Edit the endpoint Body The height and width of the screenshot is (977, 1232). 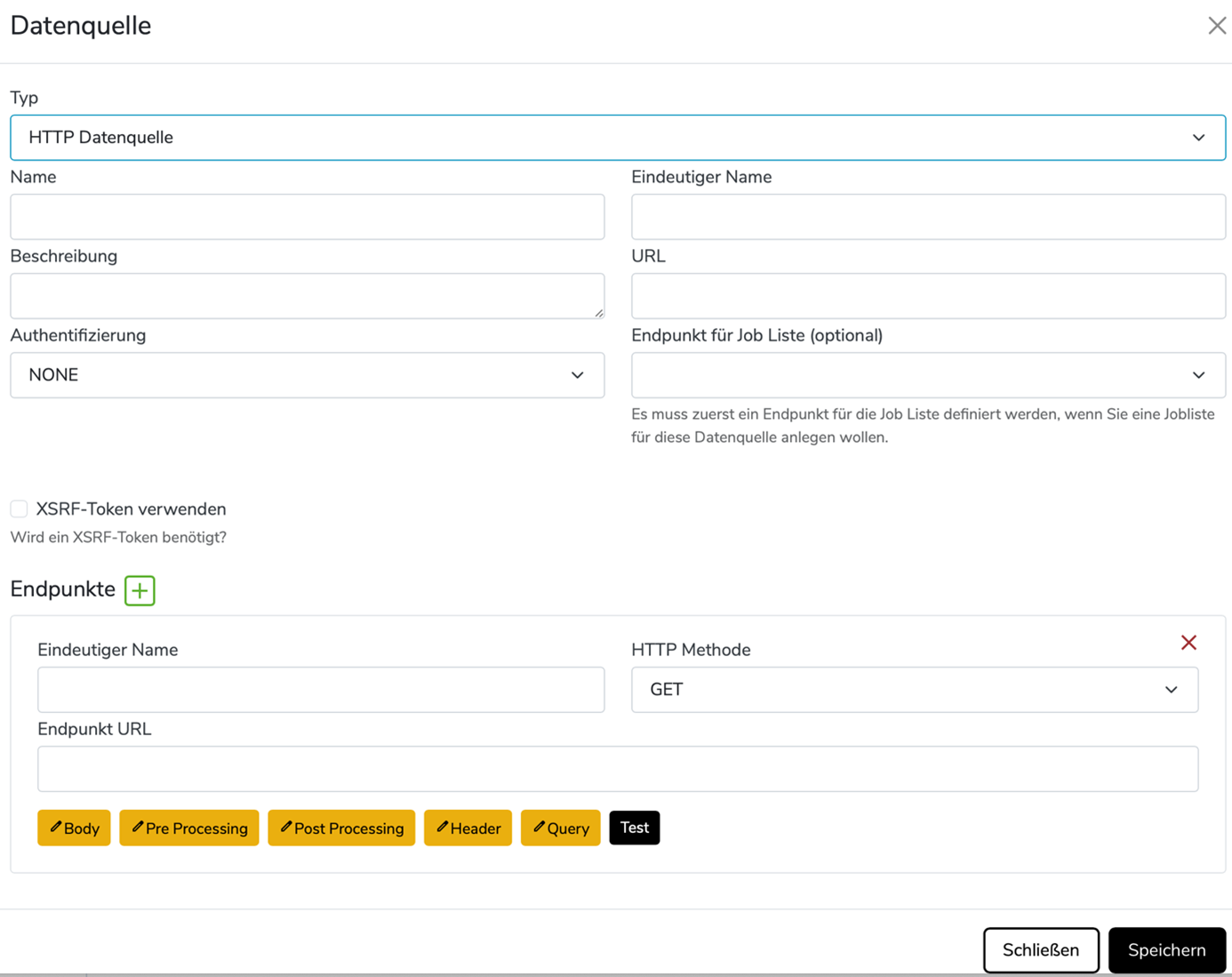[74, 828]
